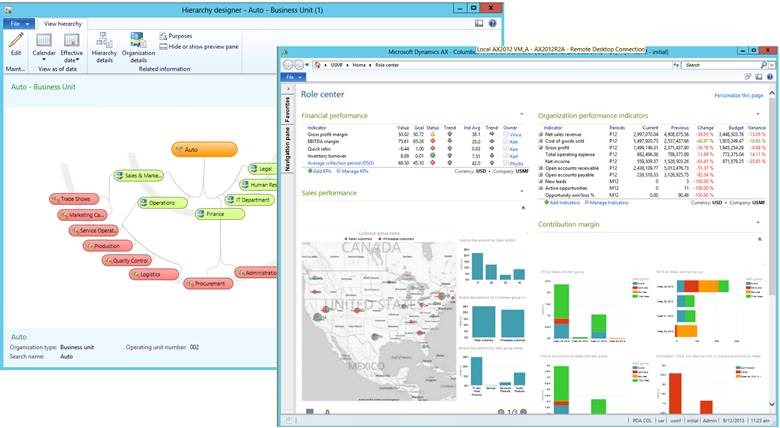This screenshot has width=780, height=428.
Task: Open the Calendar view-as-of-date control
Action: coord(44,47)
